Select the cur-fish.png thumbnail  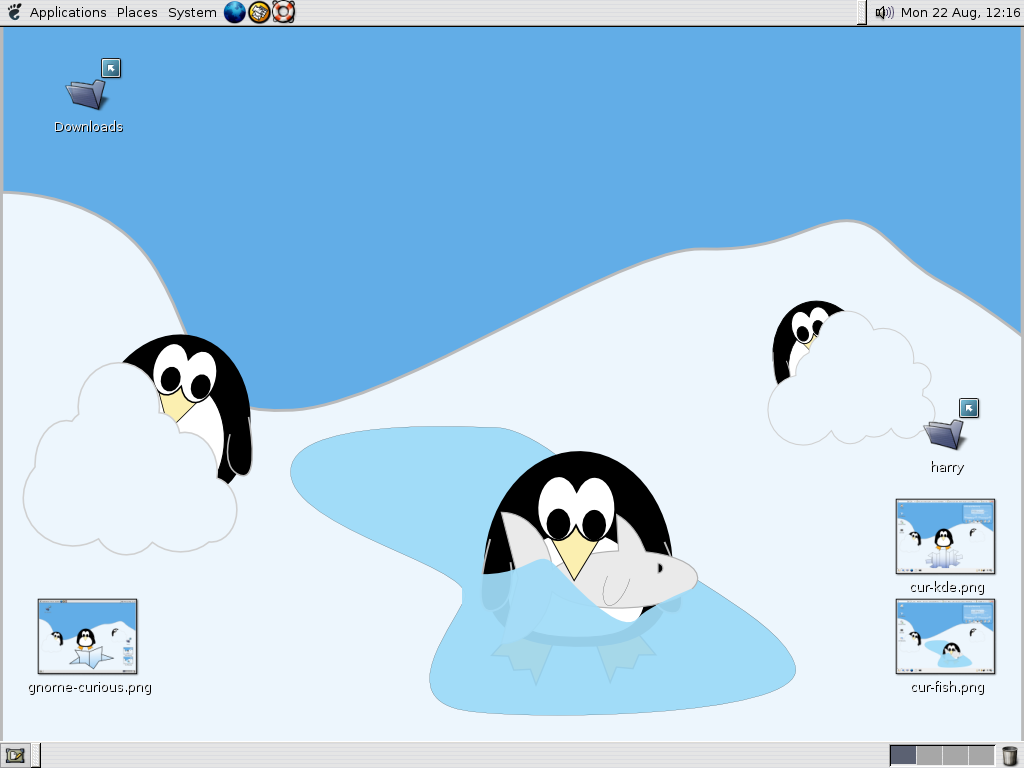tap(945, 637)
